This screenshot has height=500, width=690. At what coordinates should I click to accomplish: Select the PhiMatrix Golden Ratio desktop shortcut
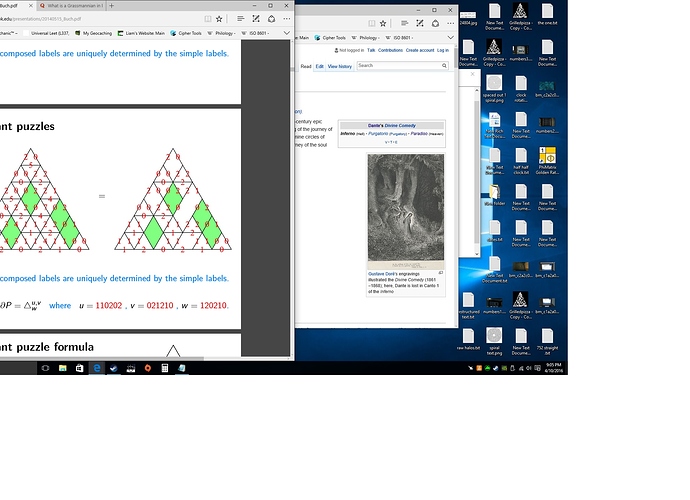click(547, 161)
